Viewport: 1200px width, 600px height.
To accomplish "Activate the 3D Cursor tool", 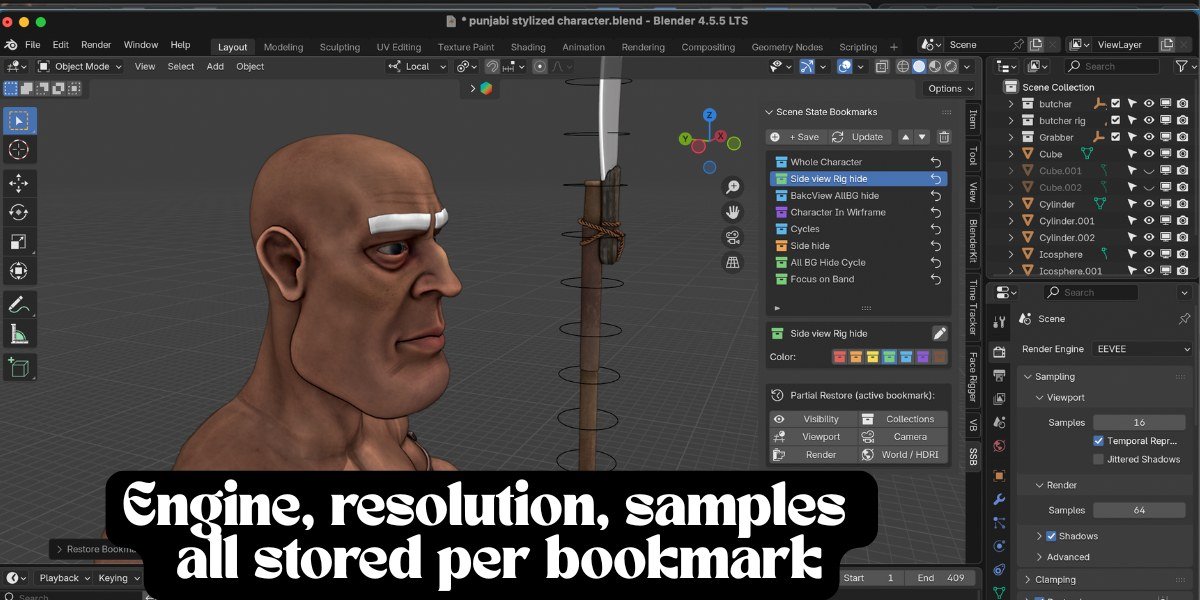I will (x=19, y=150).
